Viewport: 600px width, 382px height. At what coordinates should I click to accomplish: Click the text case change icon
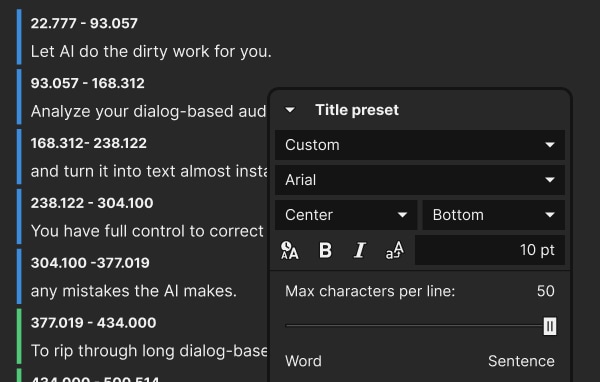coord(395,250)
